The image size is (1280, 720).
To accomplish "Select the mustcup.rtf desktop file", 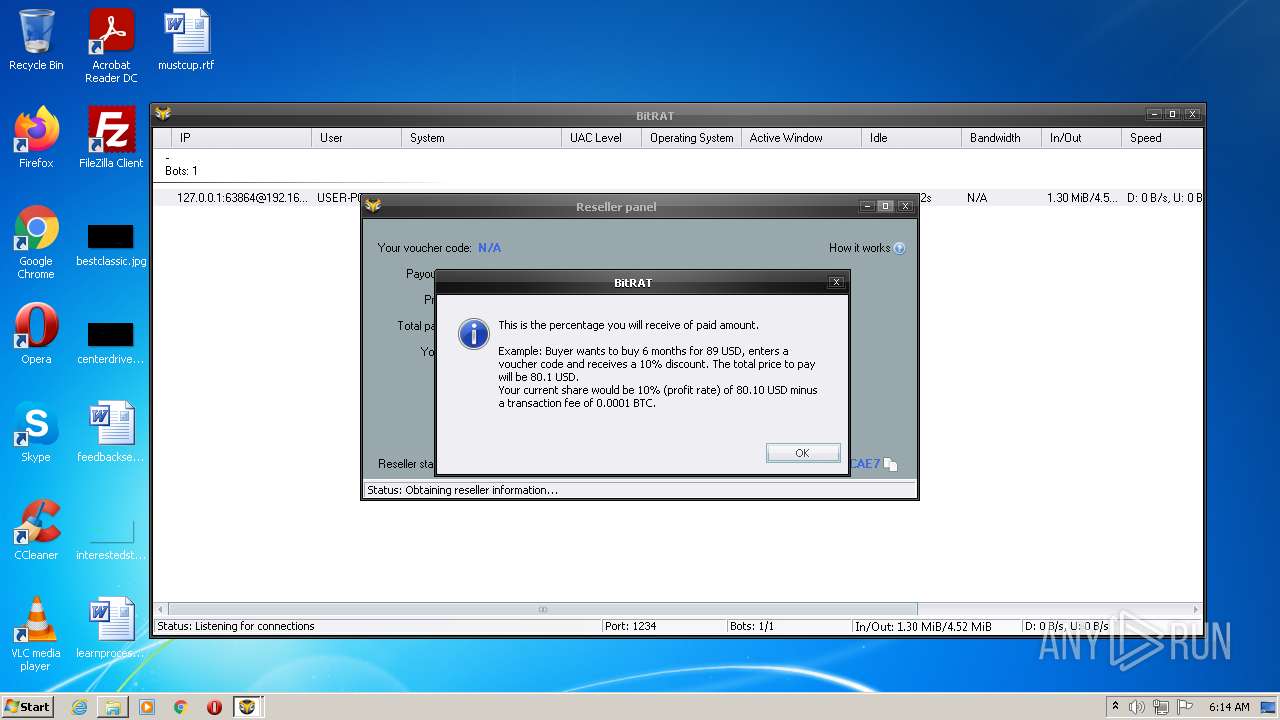I will coord(186,40).
